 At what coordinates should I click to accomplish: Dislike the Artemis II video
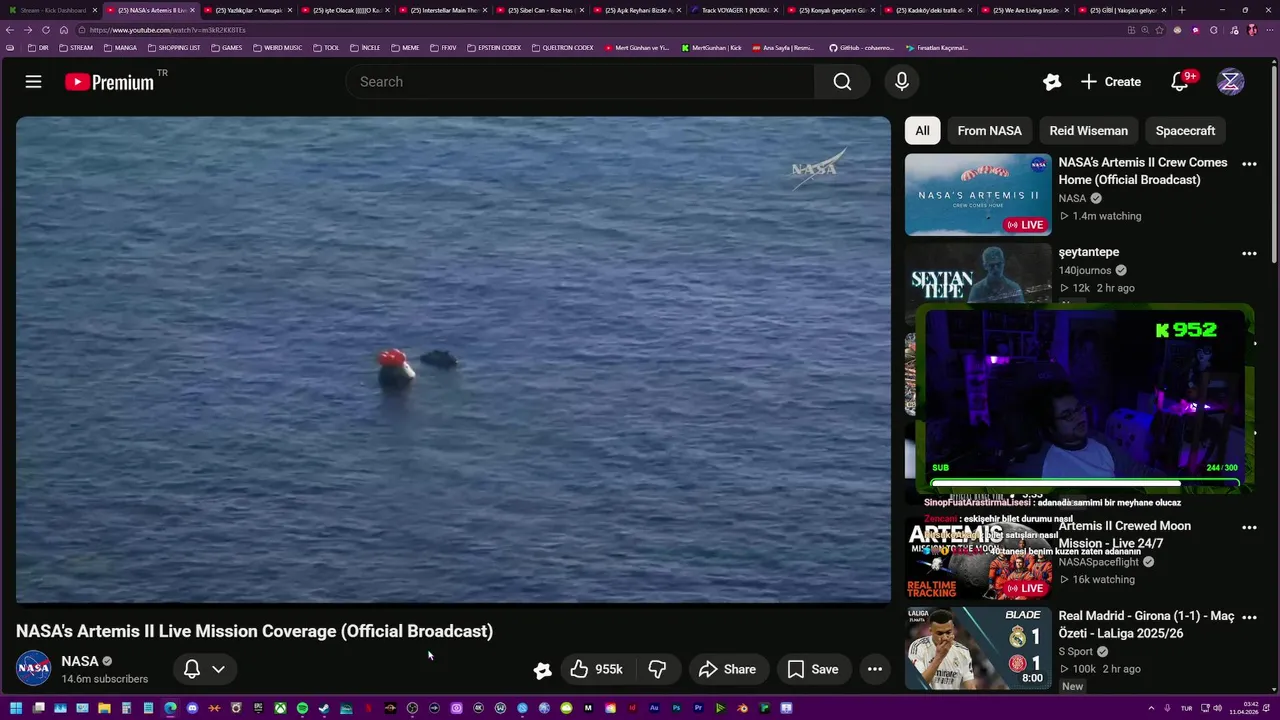pos(657,669)
